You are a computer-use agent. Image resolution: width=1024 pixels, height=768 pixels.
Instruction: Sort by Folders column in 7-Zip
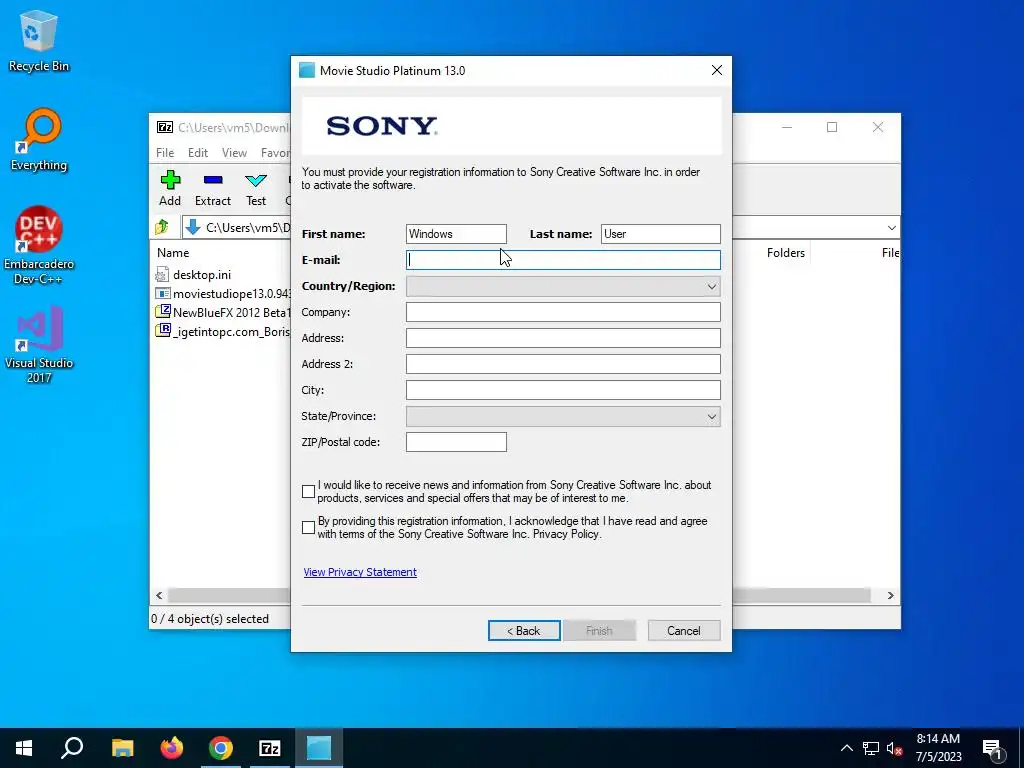pyautogui.click(x=786, y=253)
